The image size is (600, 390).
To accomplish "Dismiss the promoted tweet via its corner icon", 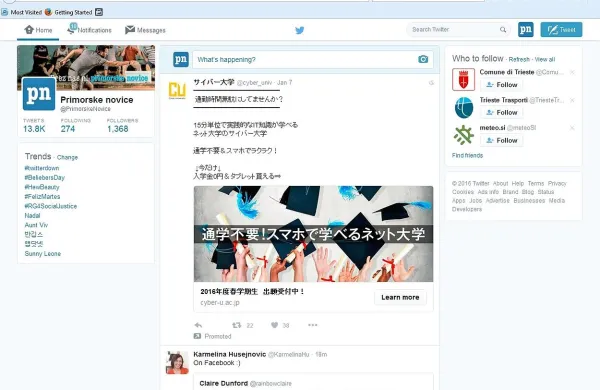I will (x=431, y=83).
